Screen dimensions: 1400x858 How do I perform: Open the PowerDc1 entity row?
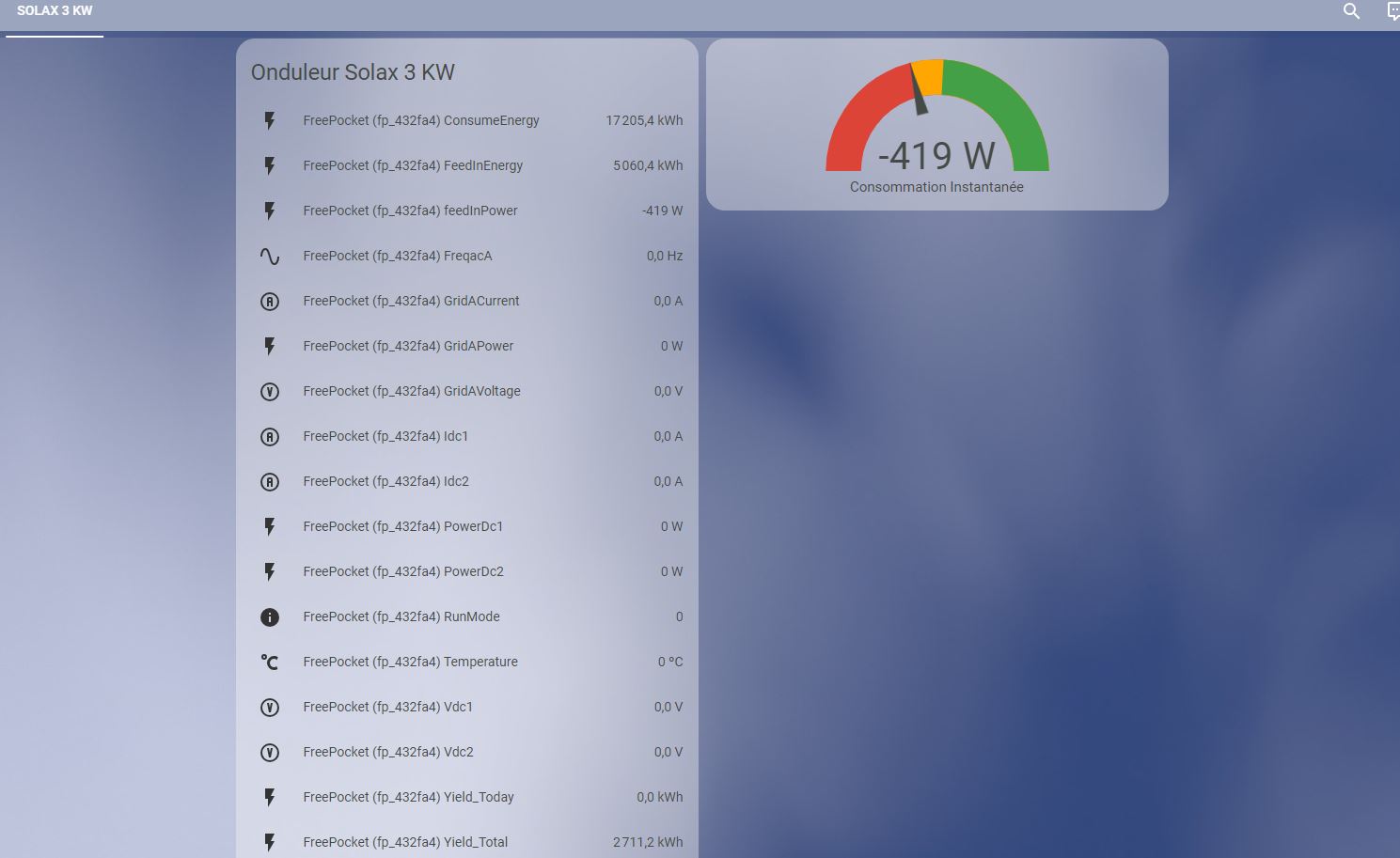click(x=402, y=526)
